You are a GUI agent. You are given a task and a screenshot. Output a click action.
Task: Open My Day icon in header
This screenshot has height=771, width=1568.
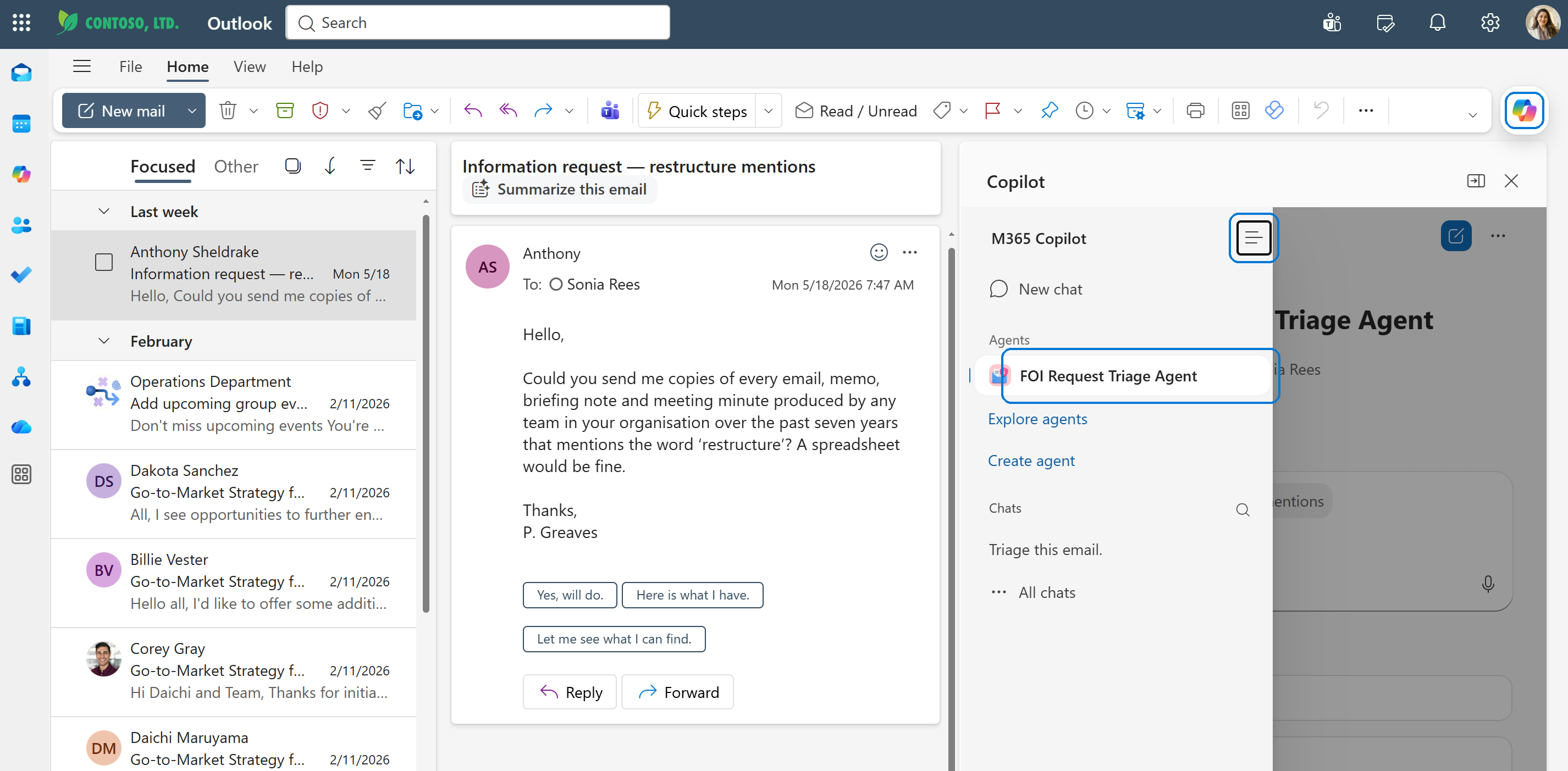(x=1385, y=23)
